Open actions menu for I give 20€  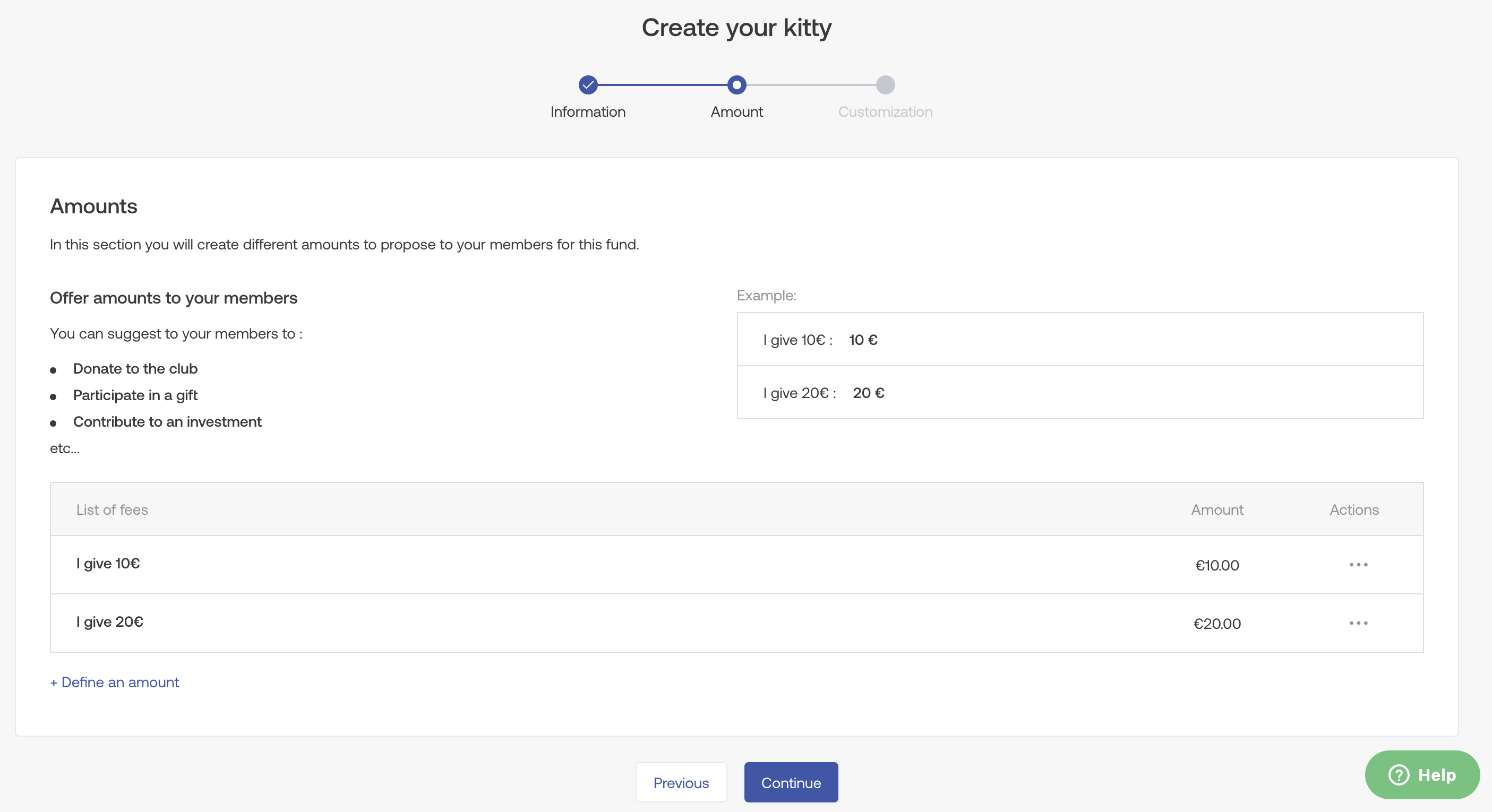(x=1358, y=623)
